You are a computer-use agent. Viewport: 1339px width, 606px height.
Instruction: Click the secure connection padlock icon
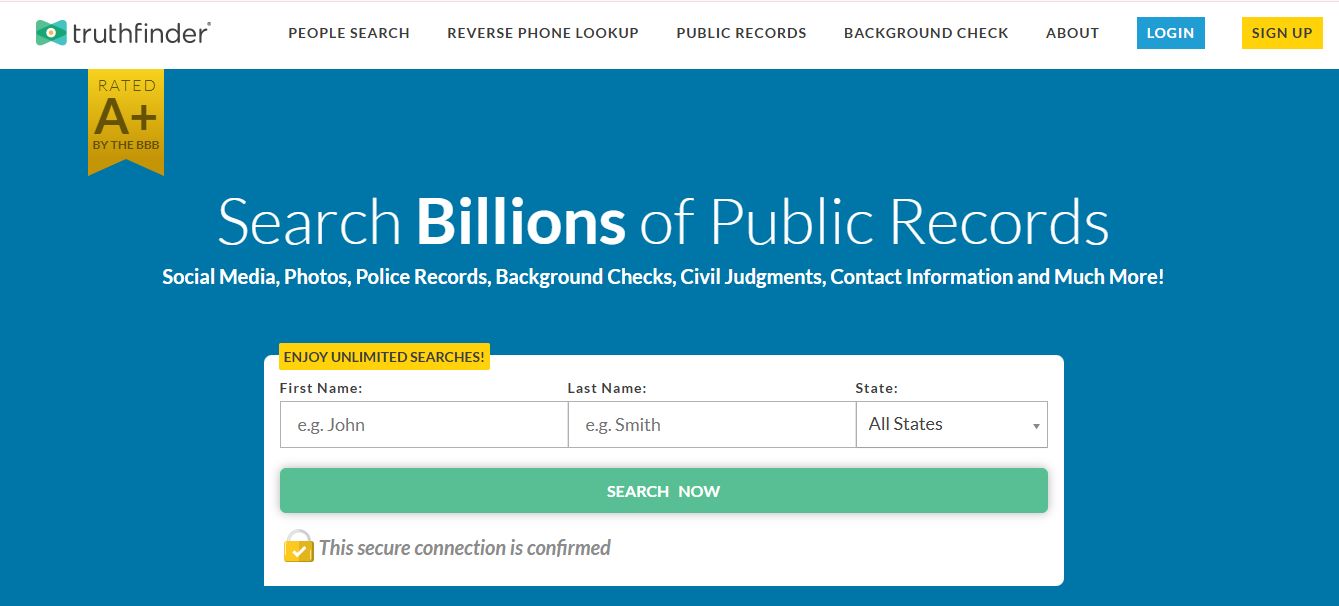tap(298, 546)
